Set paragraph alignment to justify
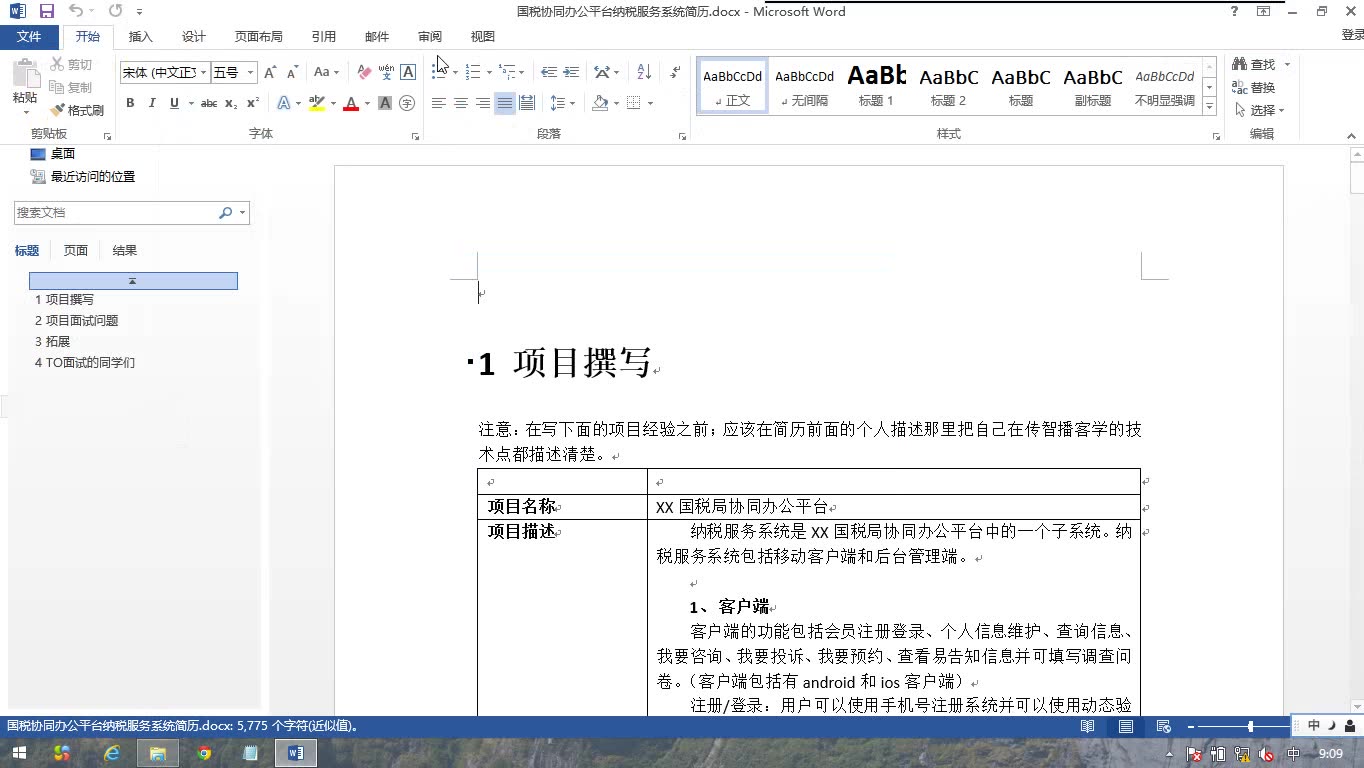Image resolution: width=1364 pixels, height=768 pixels. click(505, 103)
